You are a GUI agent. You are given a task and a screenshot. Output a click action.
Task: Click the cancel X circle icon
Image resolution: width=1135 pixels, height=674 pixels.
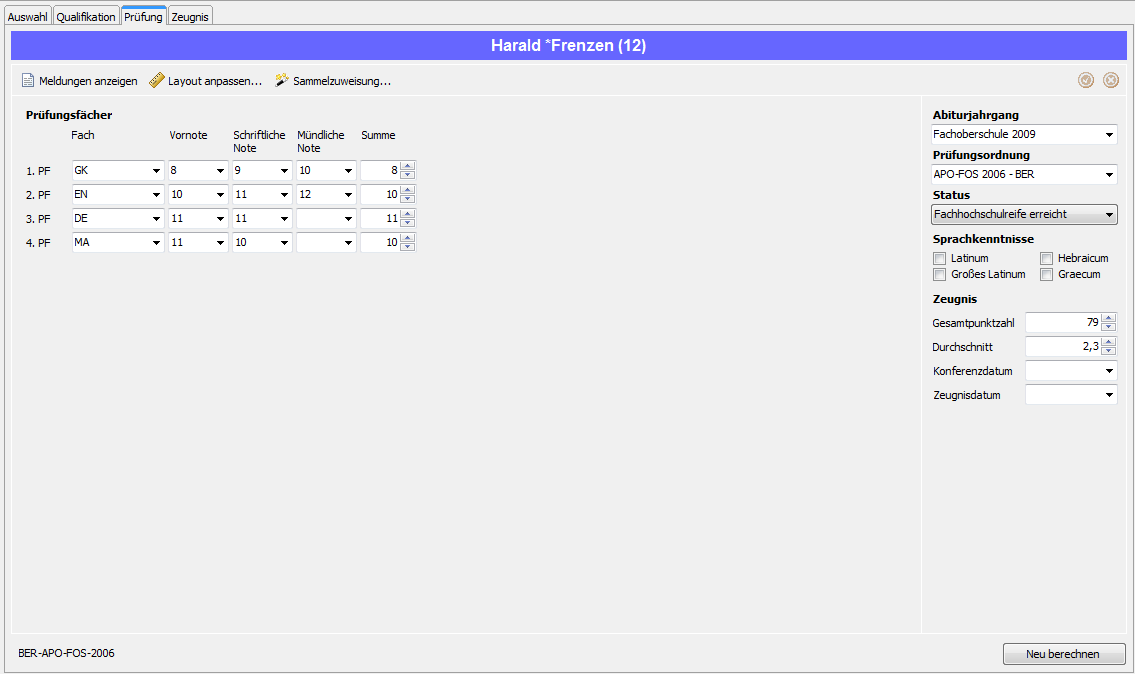(x=1110, y=80)
